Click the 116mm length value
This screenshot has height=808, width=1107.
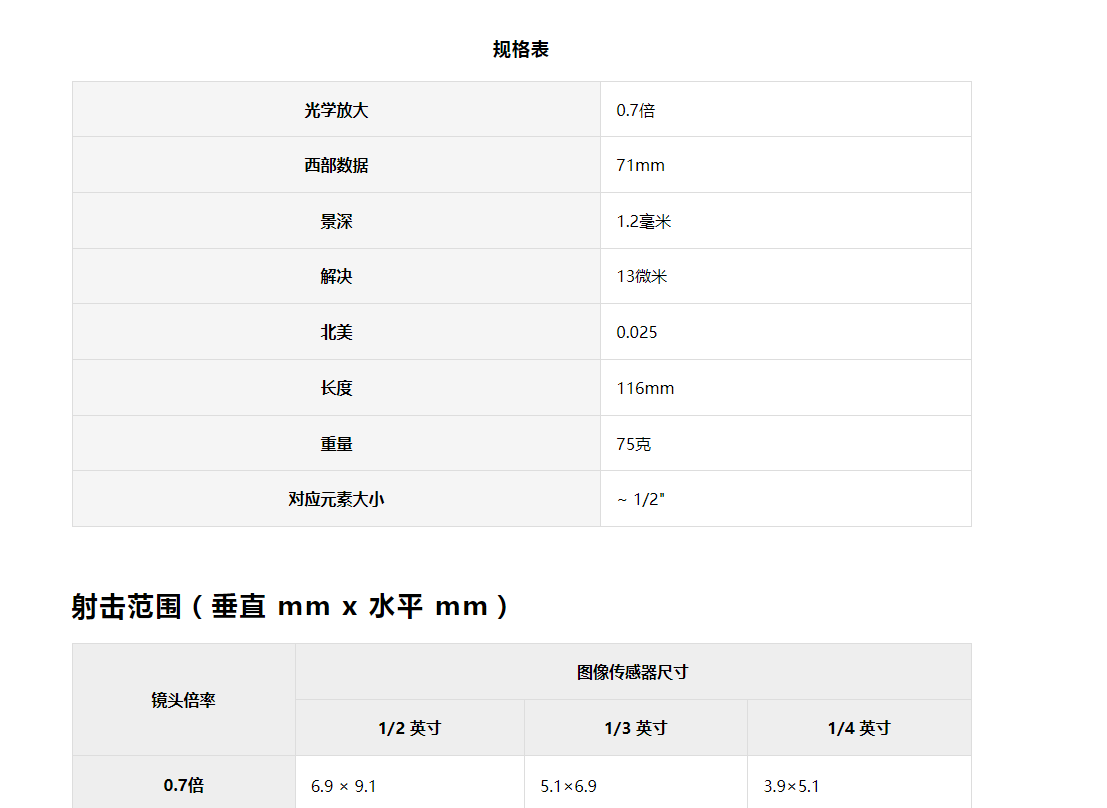tap(645, 388)
